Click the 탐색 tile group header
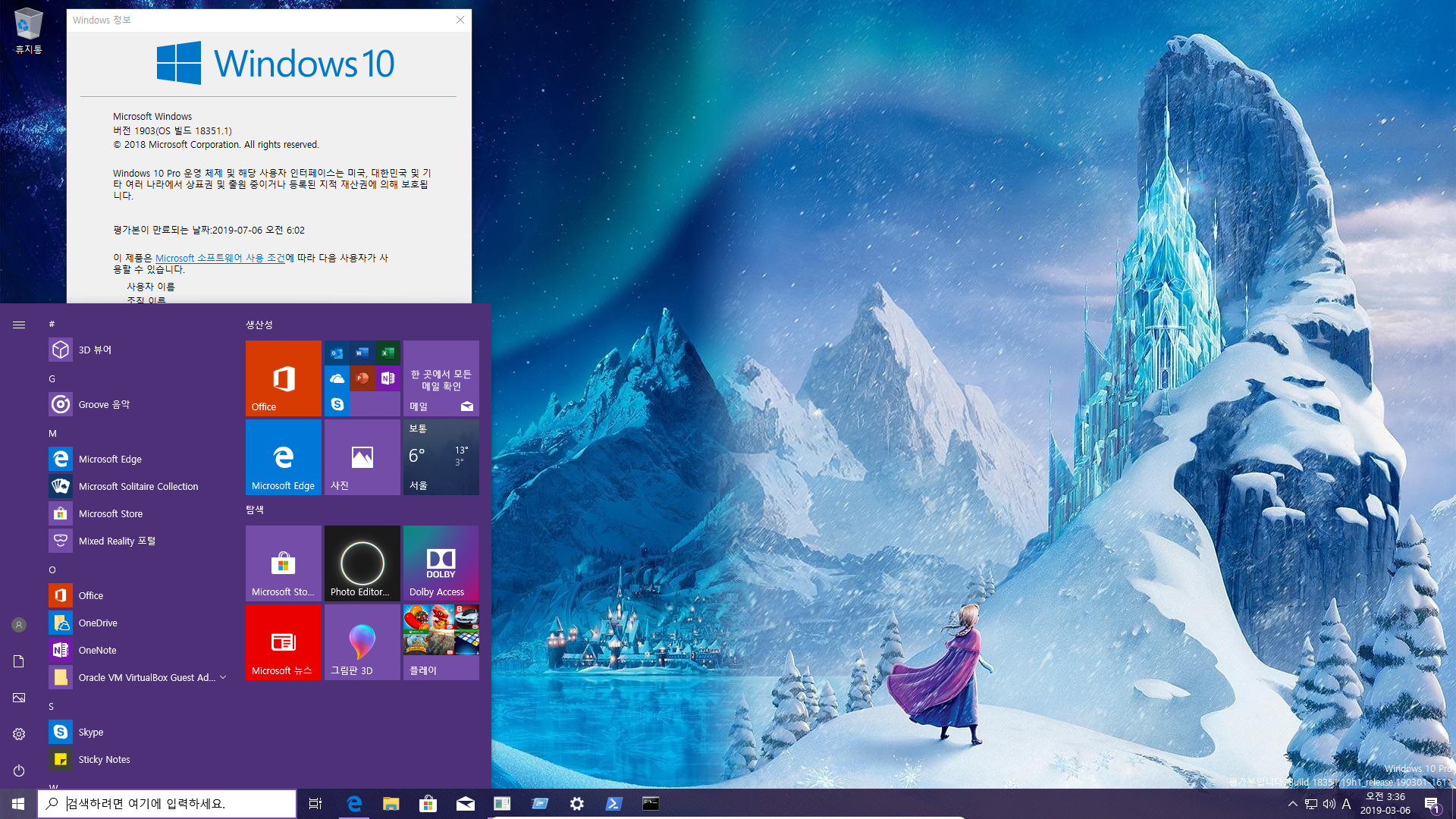This screenshot has height=819, width=1456. [255, 510]
